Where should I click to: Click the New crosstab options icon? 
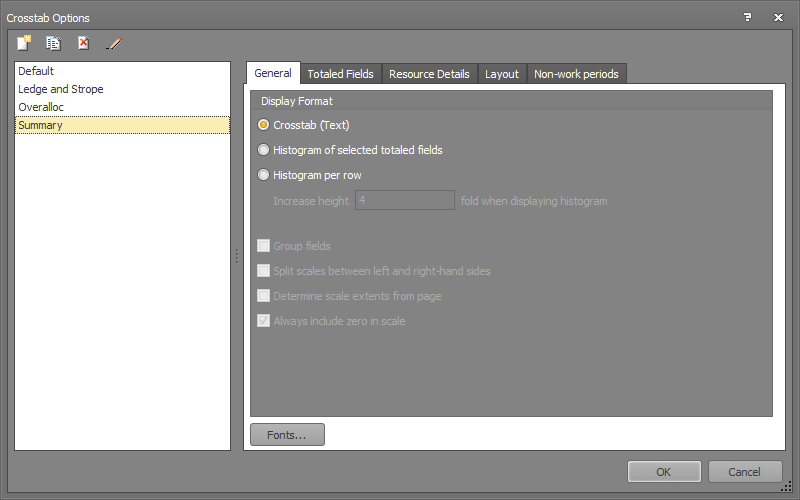(x=25, y=43)
